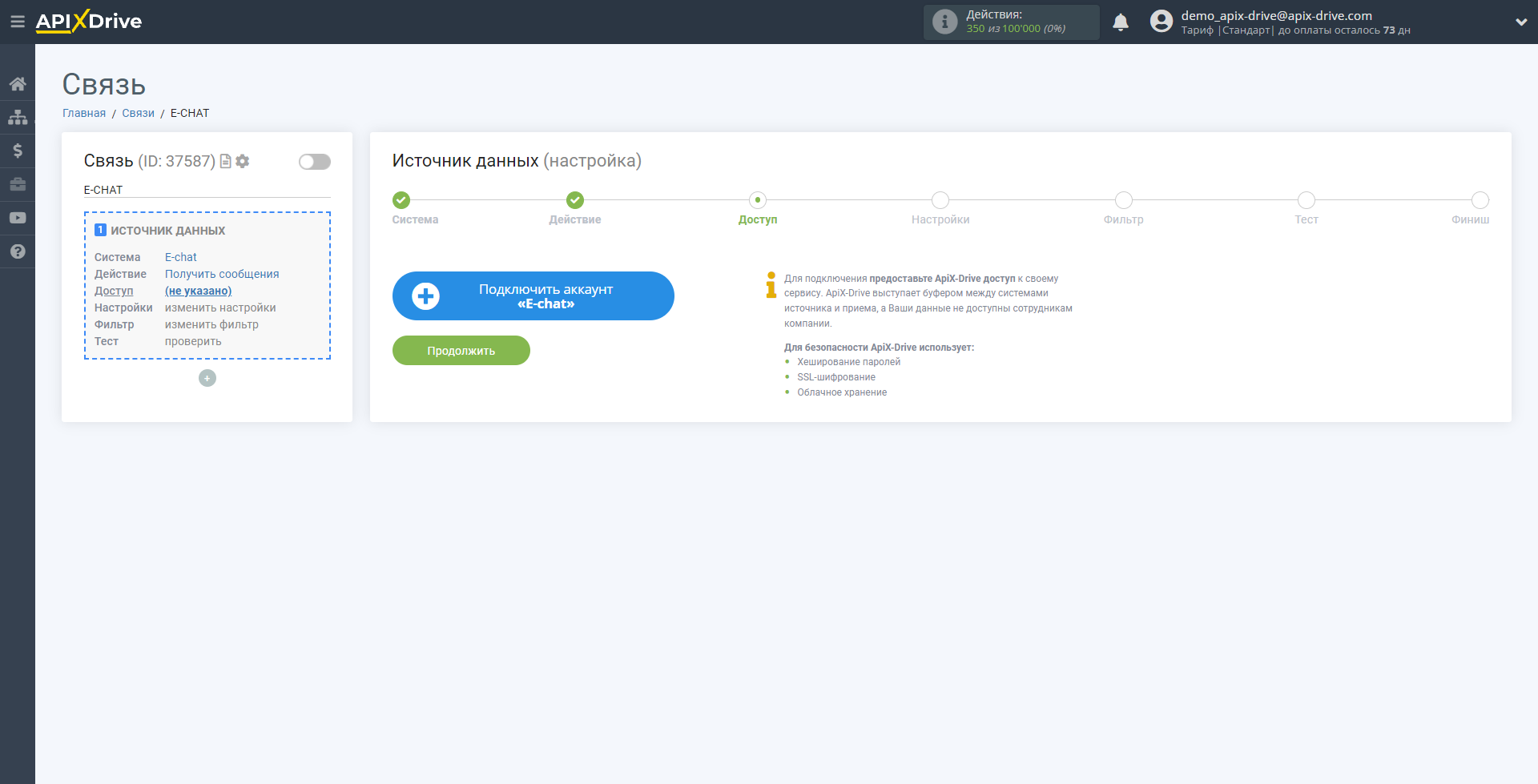Viewport: 1538px width, 784px height.
Task: Select the Фильтр step
Action: [1124, 200]
